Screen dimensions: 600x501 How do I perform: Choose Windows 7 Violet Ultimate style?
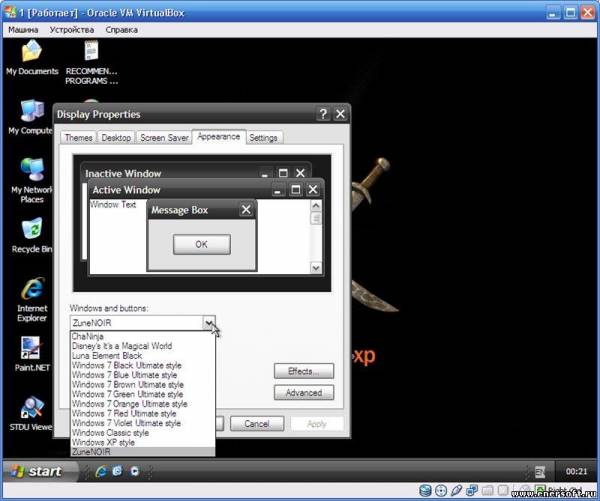pyautogui.click(x=142, y=423)
